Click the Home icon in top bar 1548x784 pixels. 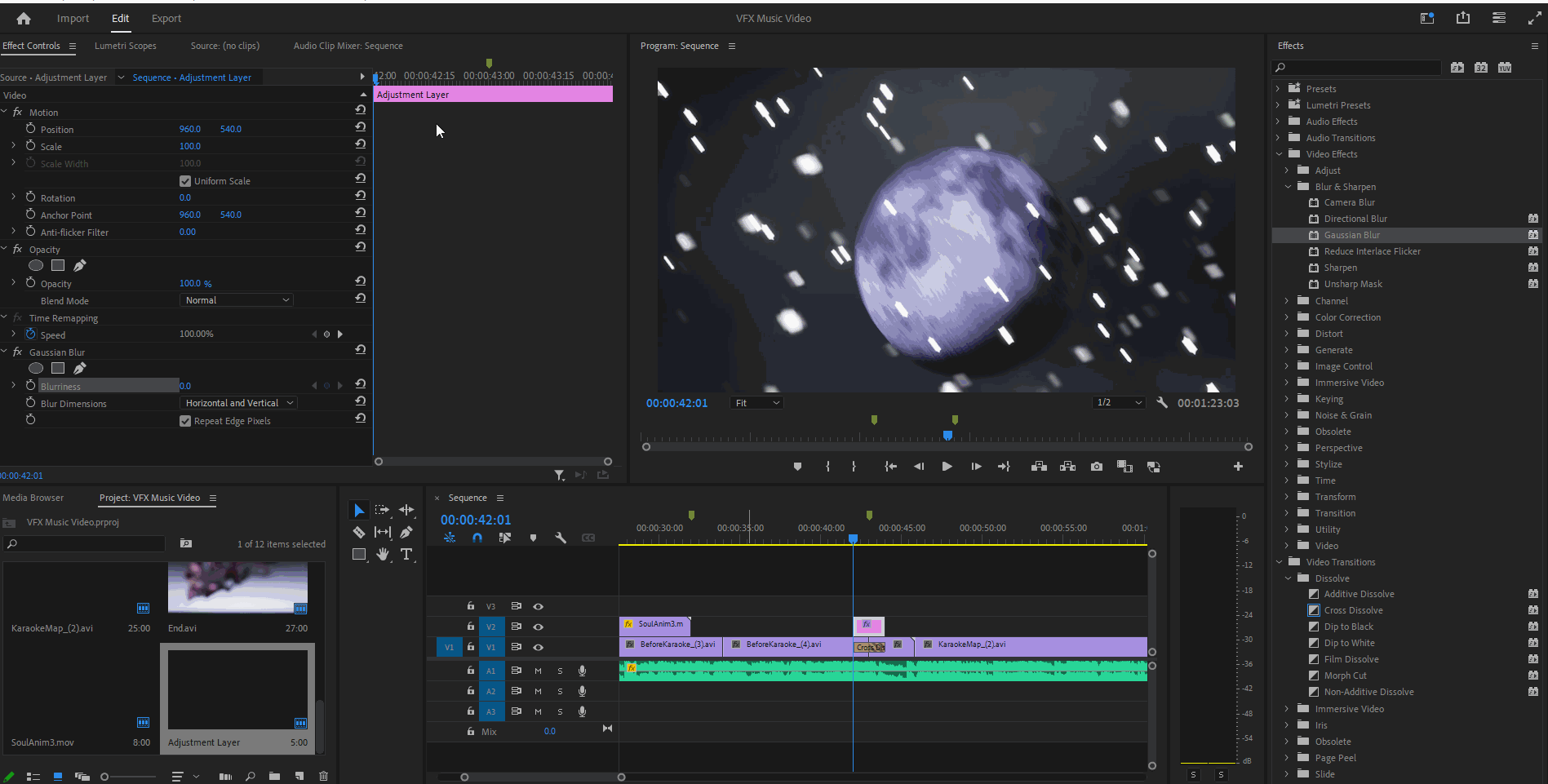pyautogui.click(x=24, y=18)
